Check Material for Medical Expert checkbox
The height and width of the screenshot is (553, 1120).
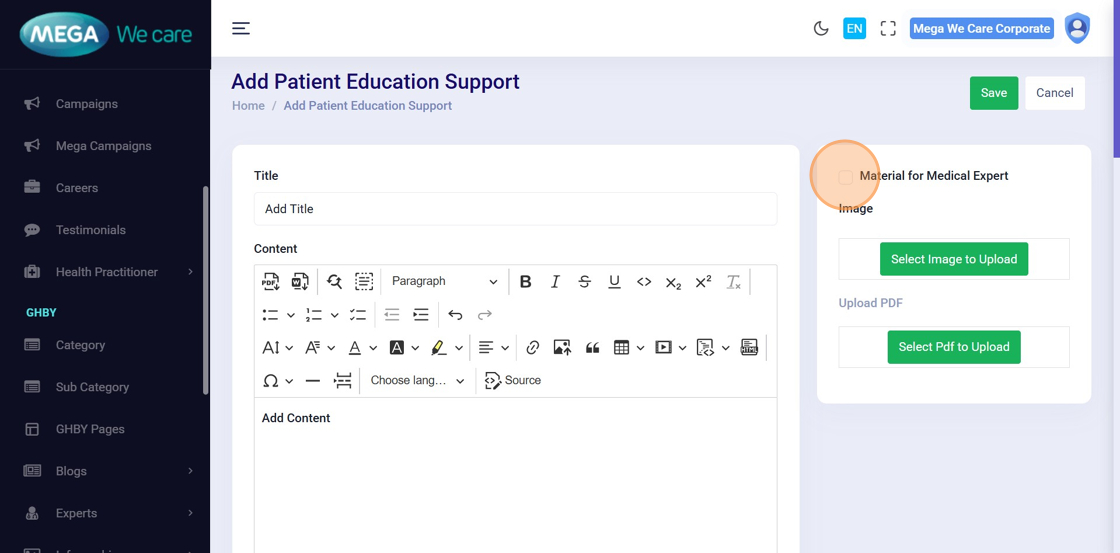coord(846,177)
